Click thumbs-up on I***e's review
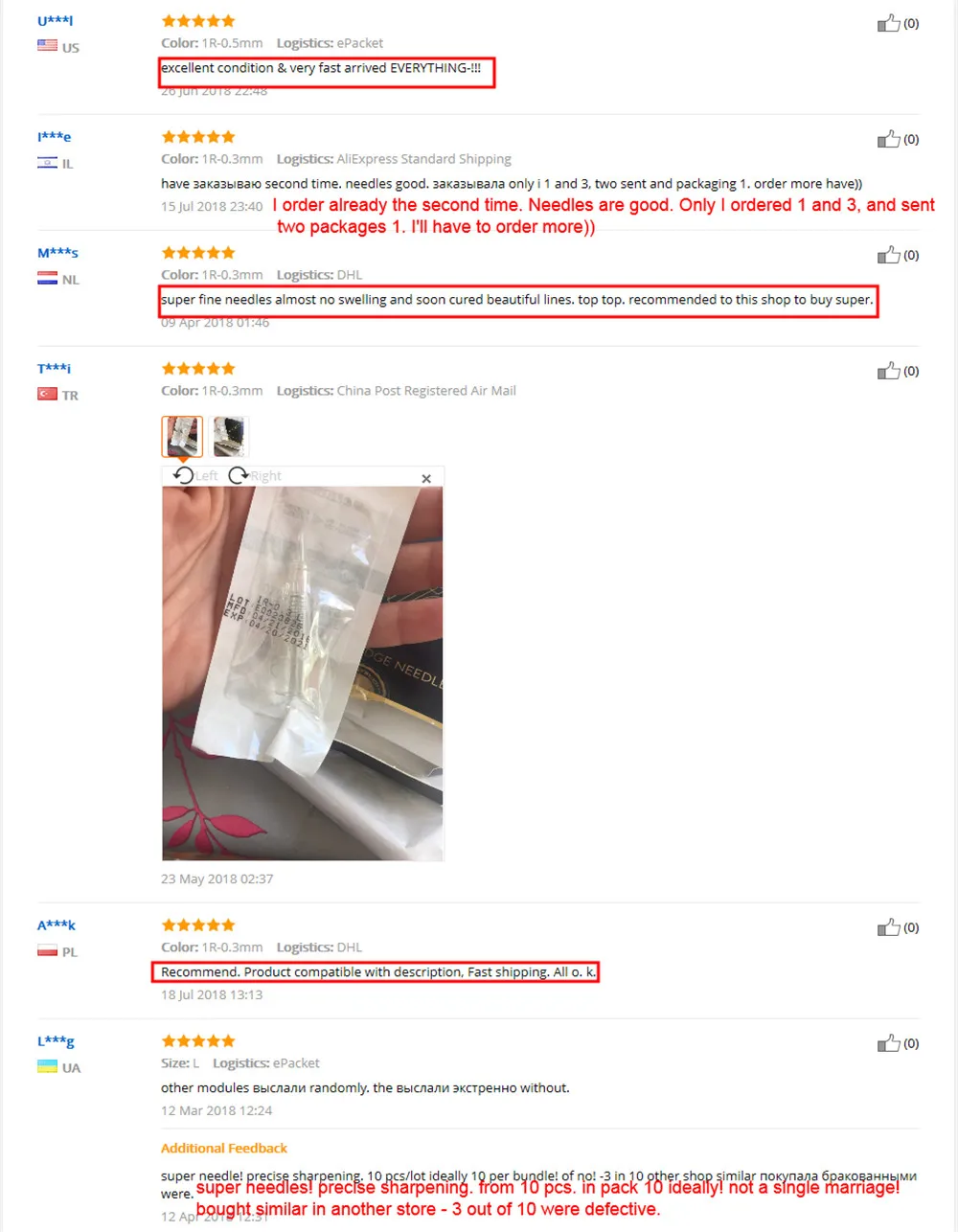This screenshot has height=1232, width=958. (x=889, y=139)
